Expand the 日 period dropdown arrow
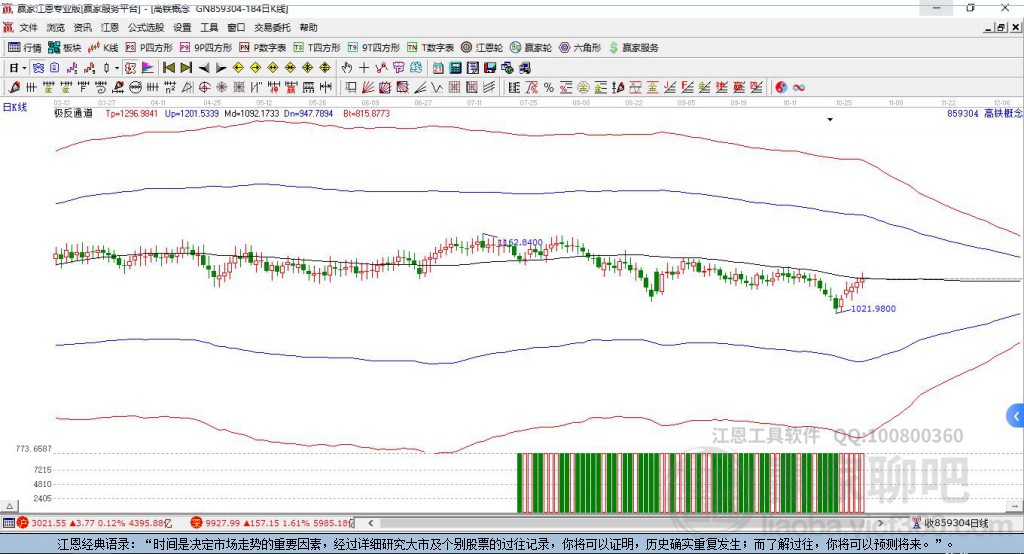Screen dimensions: 1024x554 point(25,68)
